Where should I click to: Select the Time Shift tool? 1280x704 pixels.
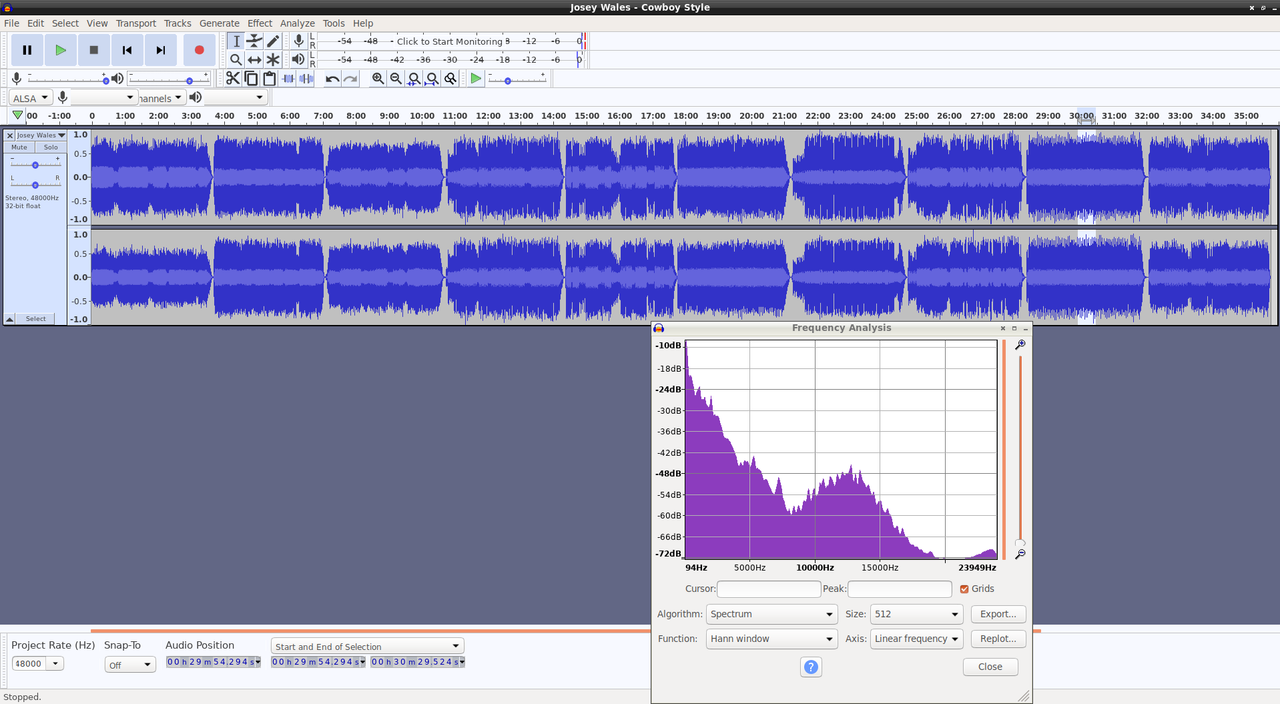coord(254,60)
